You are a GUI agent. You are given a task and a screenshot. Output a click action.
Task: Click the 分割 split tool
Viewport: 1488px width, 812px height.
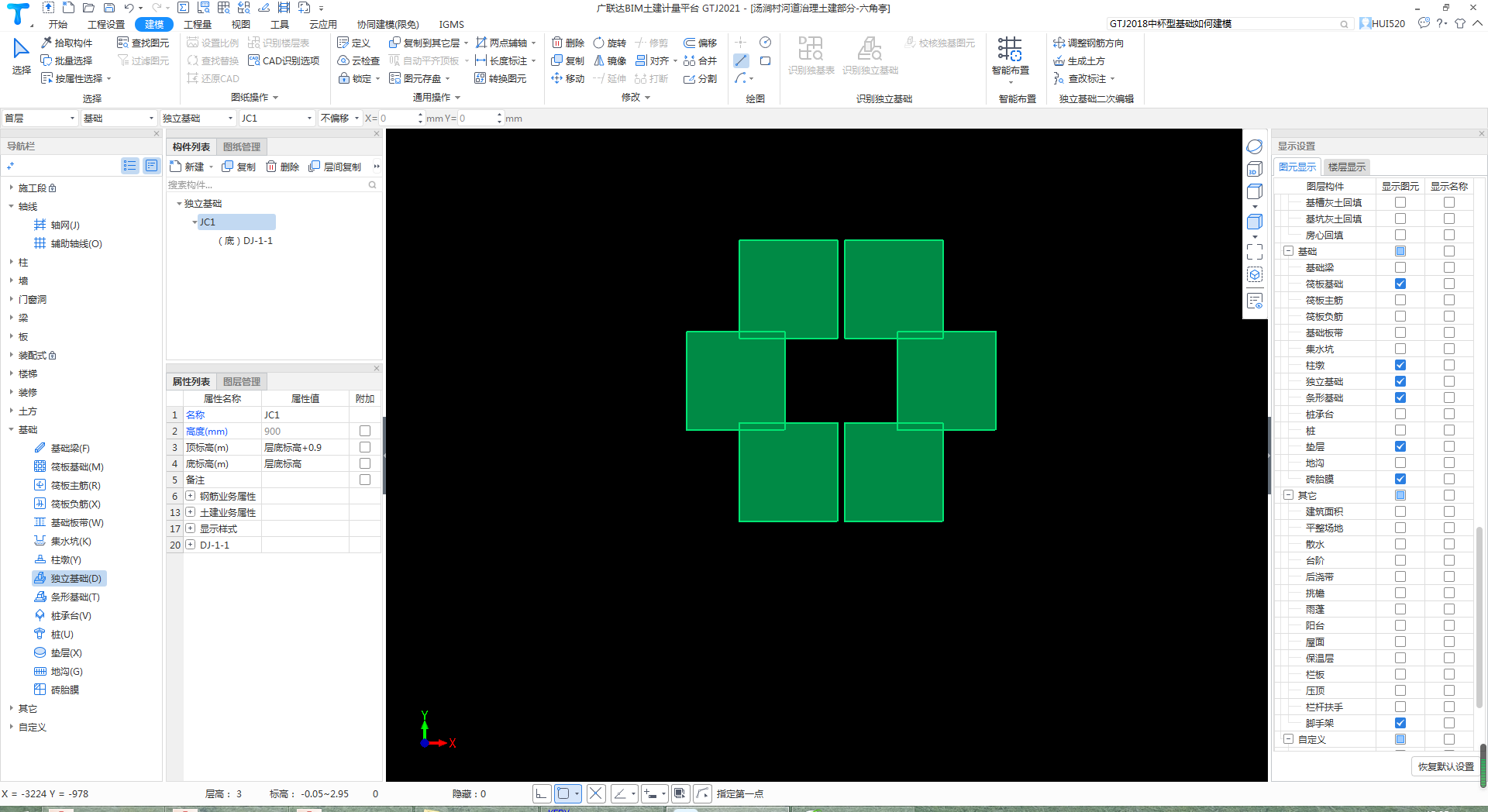click(x=700, y=78)
